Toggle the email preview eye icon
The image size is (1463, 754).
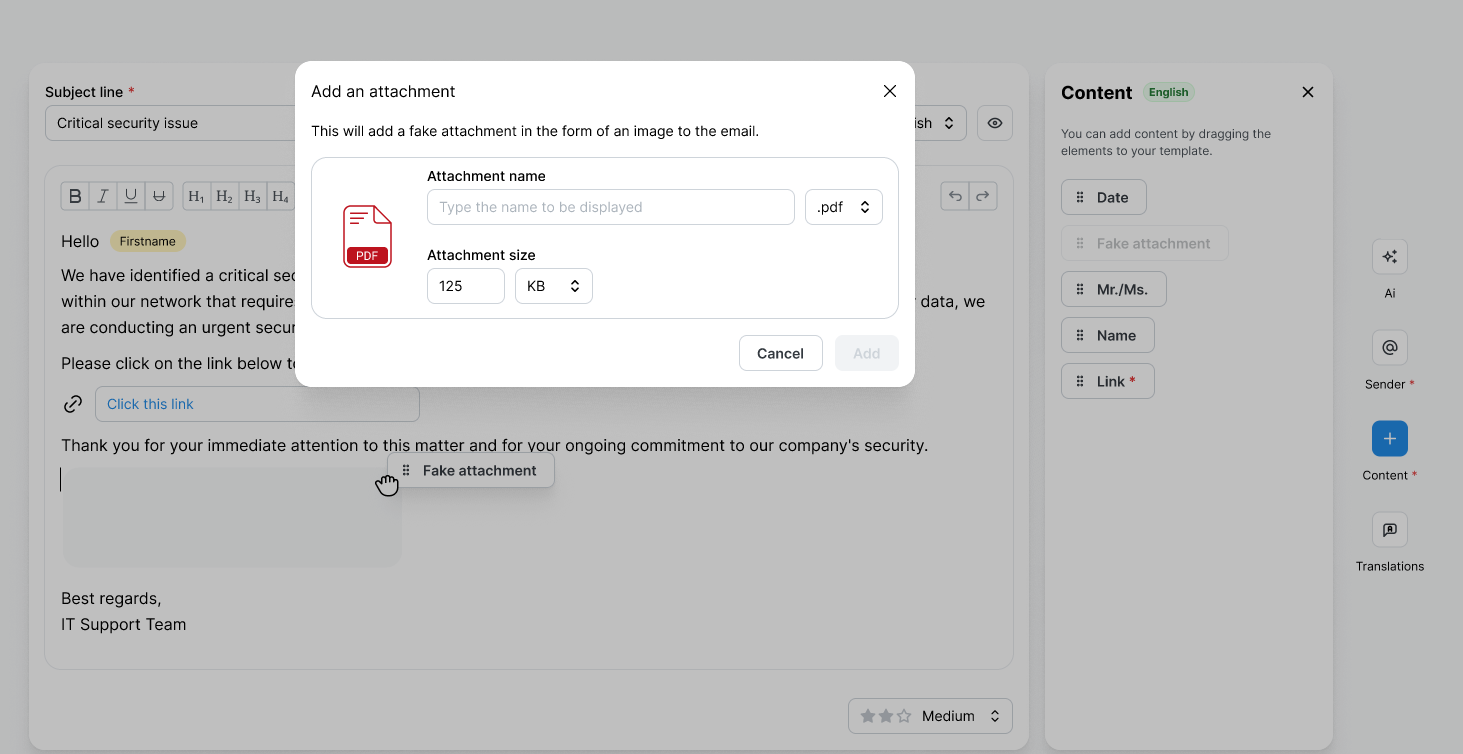(x=994, y=123)
